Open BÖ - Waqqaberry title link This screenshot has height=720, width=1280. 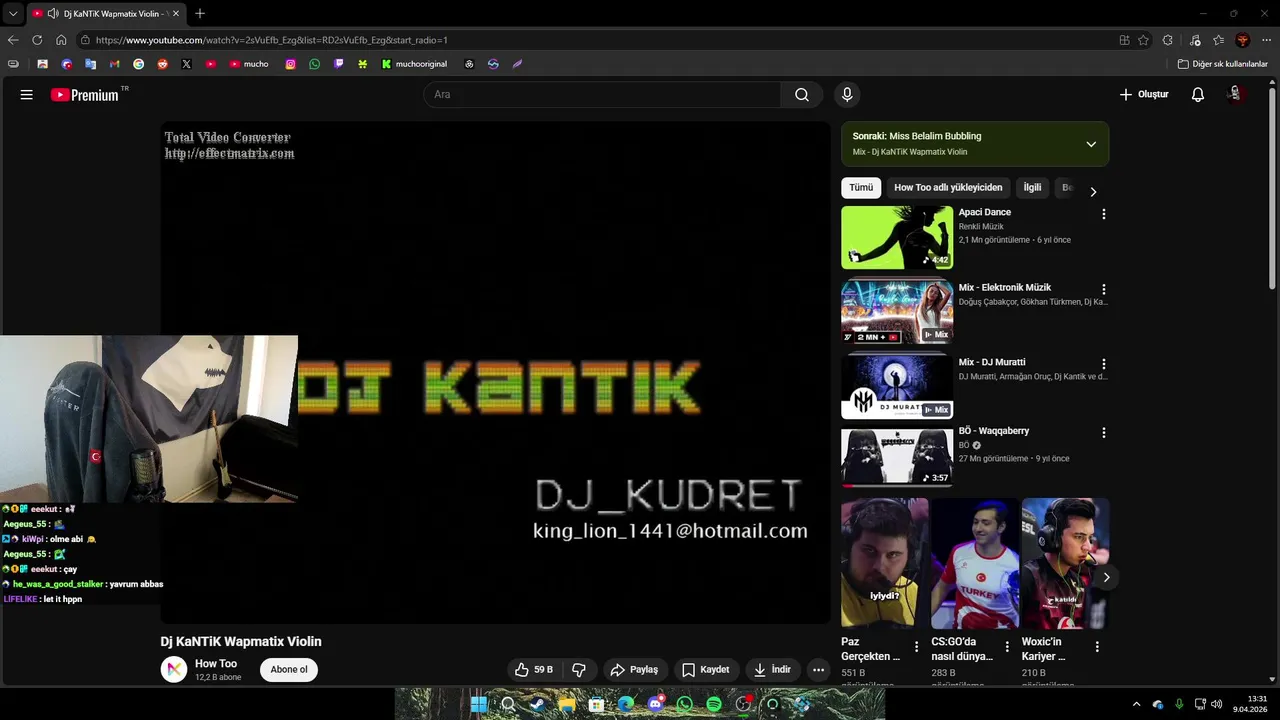[x=994, y=431]
